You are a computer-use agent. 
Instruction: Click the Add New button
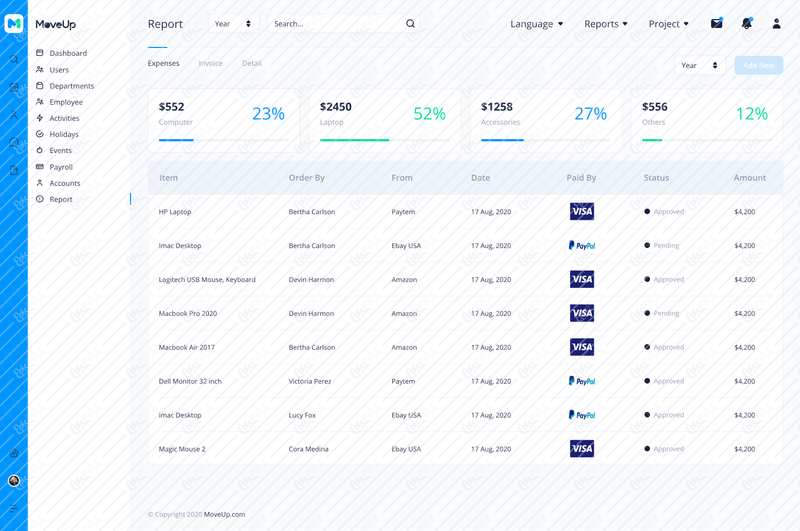click(759, 65)
